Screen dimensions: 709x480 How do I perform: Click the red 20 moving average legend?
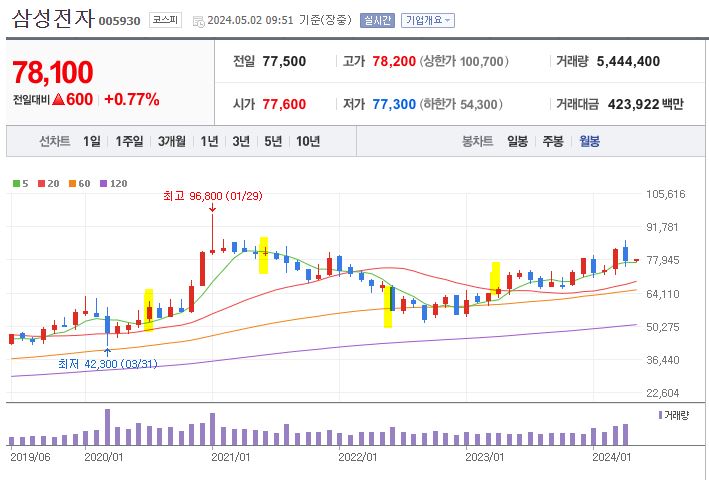tap(49, 184)
